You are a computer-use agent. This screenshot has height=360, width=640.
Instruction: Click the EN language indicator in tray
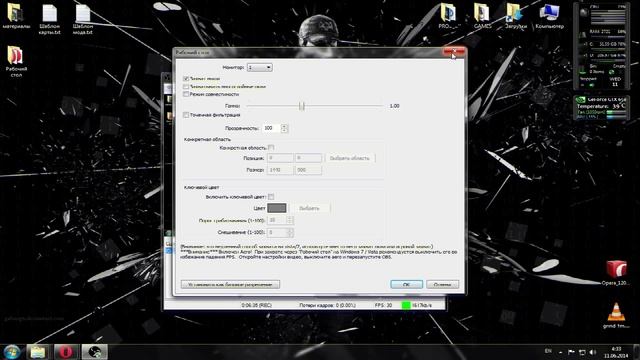click(x=548, y=351)
